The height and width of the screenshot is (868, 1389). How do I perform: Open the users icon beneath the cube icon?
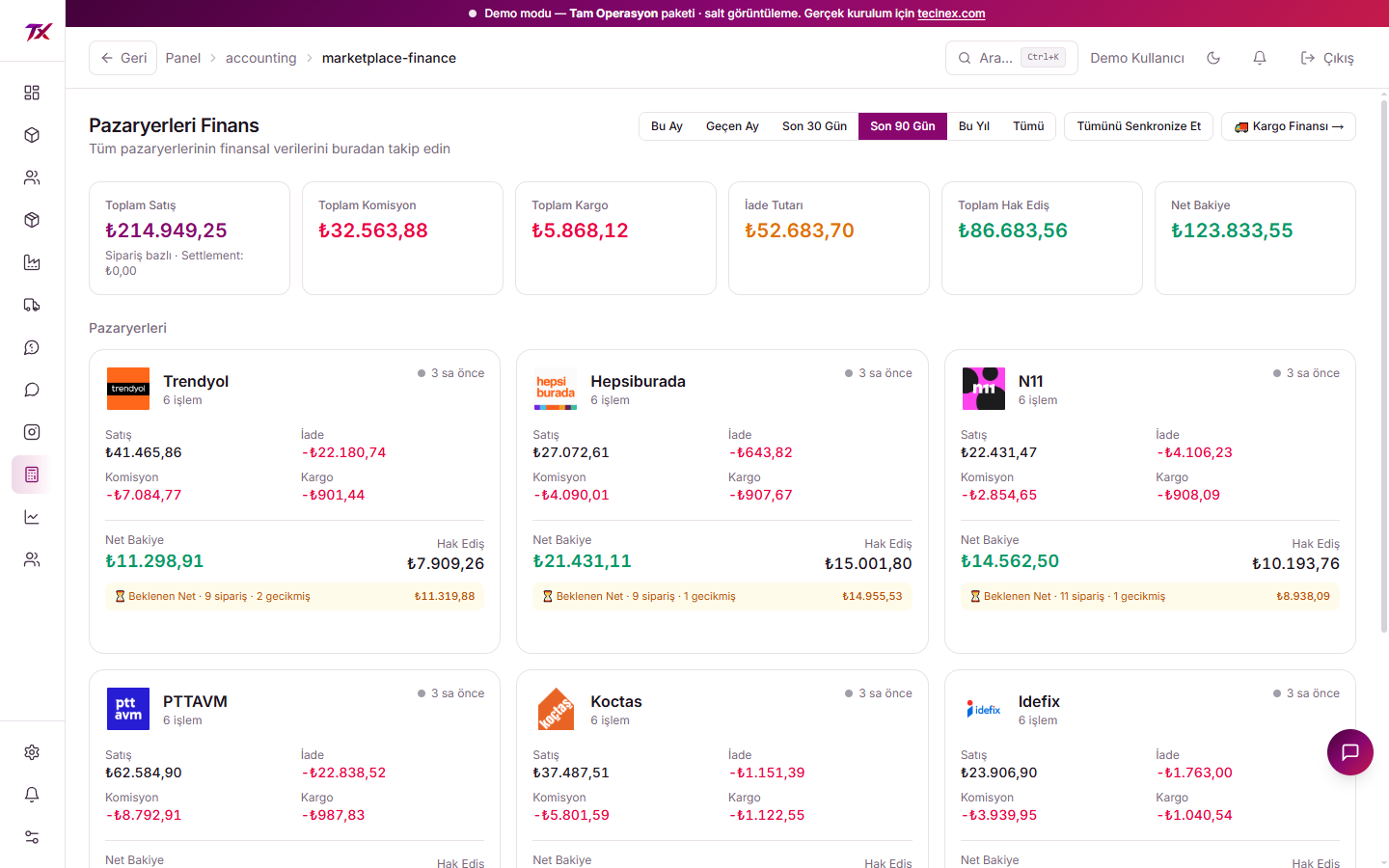pos(32,177)
